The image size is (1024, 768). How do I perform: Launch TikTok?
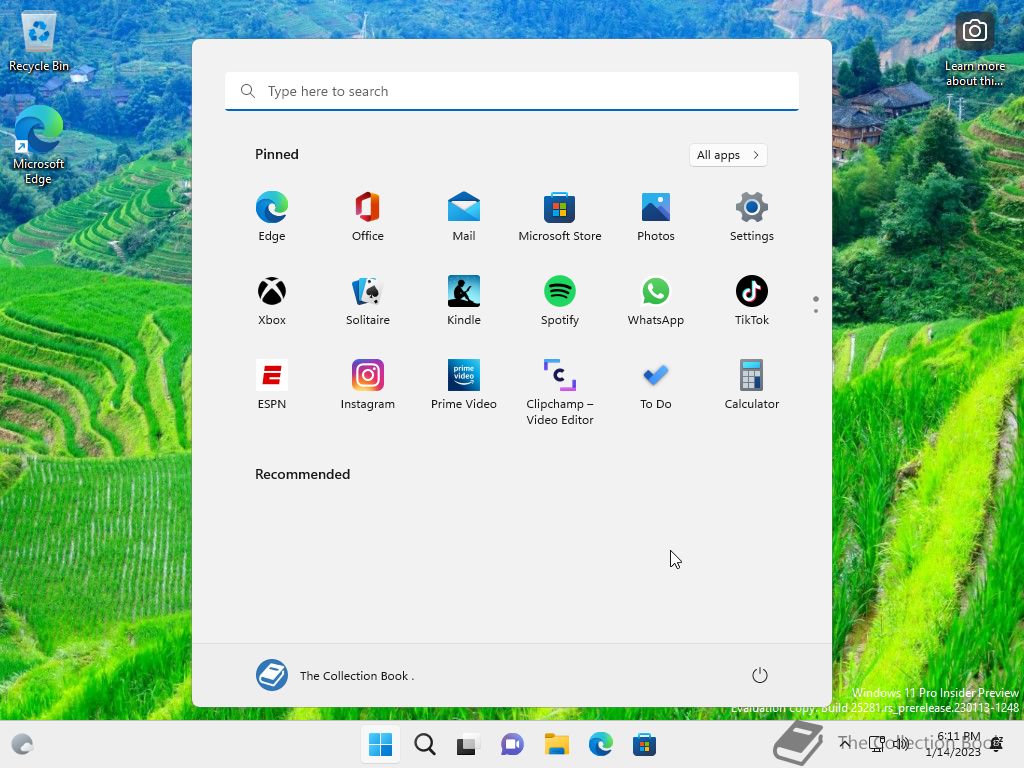point(752,301)
